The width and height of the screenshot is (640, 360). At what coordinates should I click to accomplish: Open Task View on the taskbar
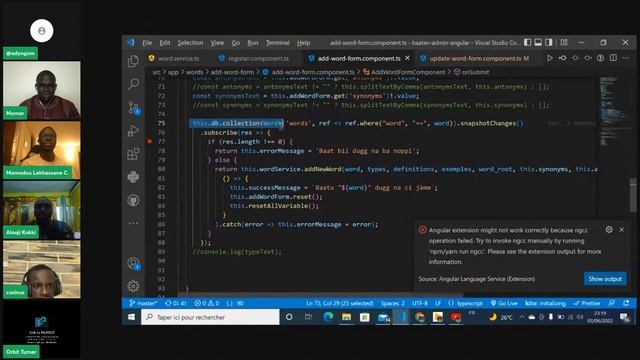click(x=308, y=317)
